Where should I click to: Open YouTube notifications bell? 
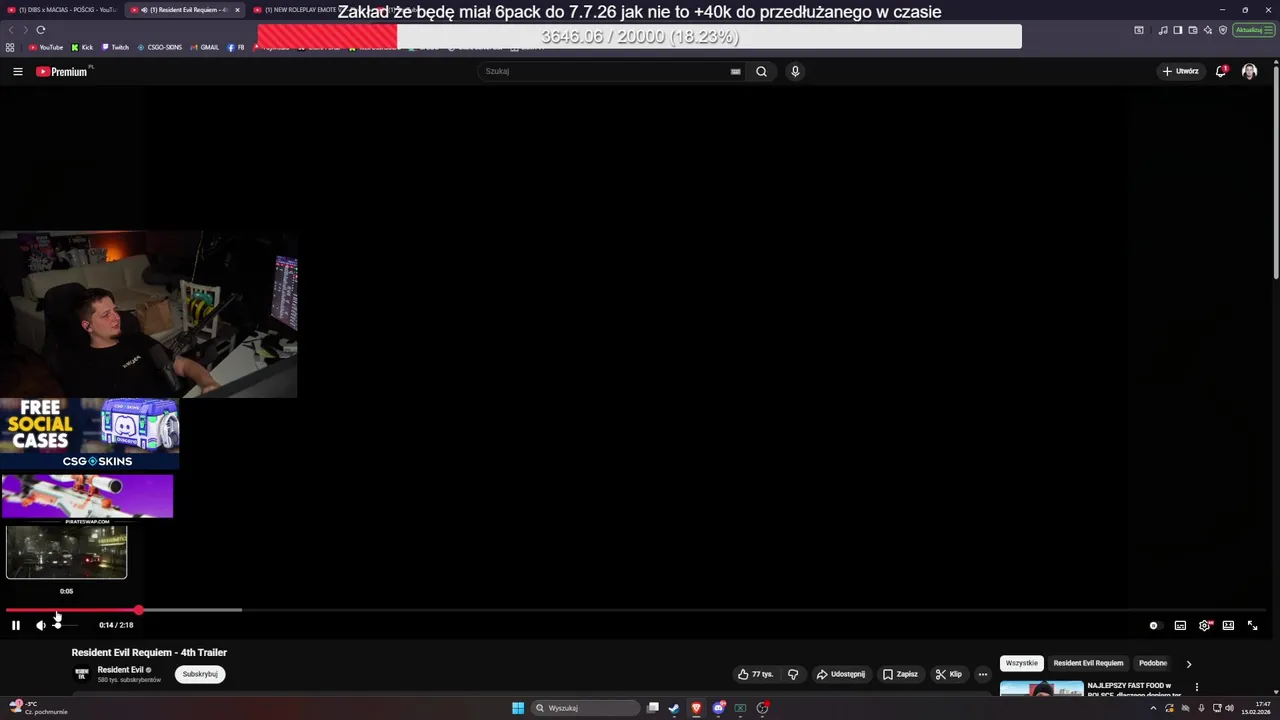coord(1221,71)
